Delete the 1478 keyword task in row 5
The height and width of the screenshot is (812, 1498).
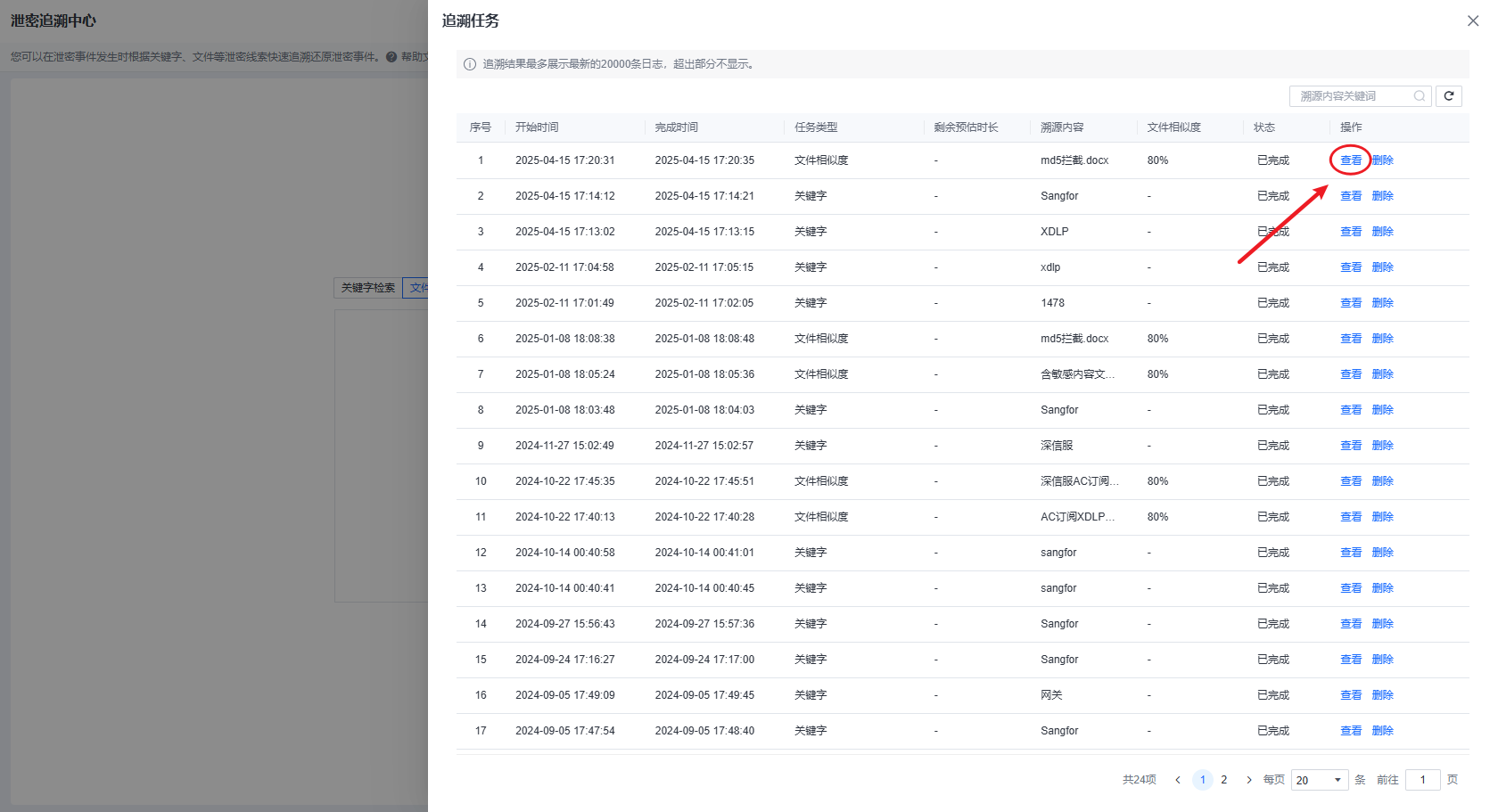(1382, 303)
